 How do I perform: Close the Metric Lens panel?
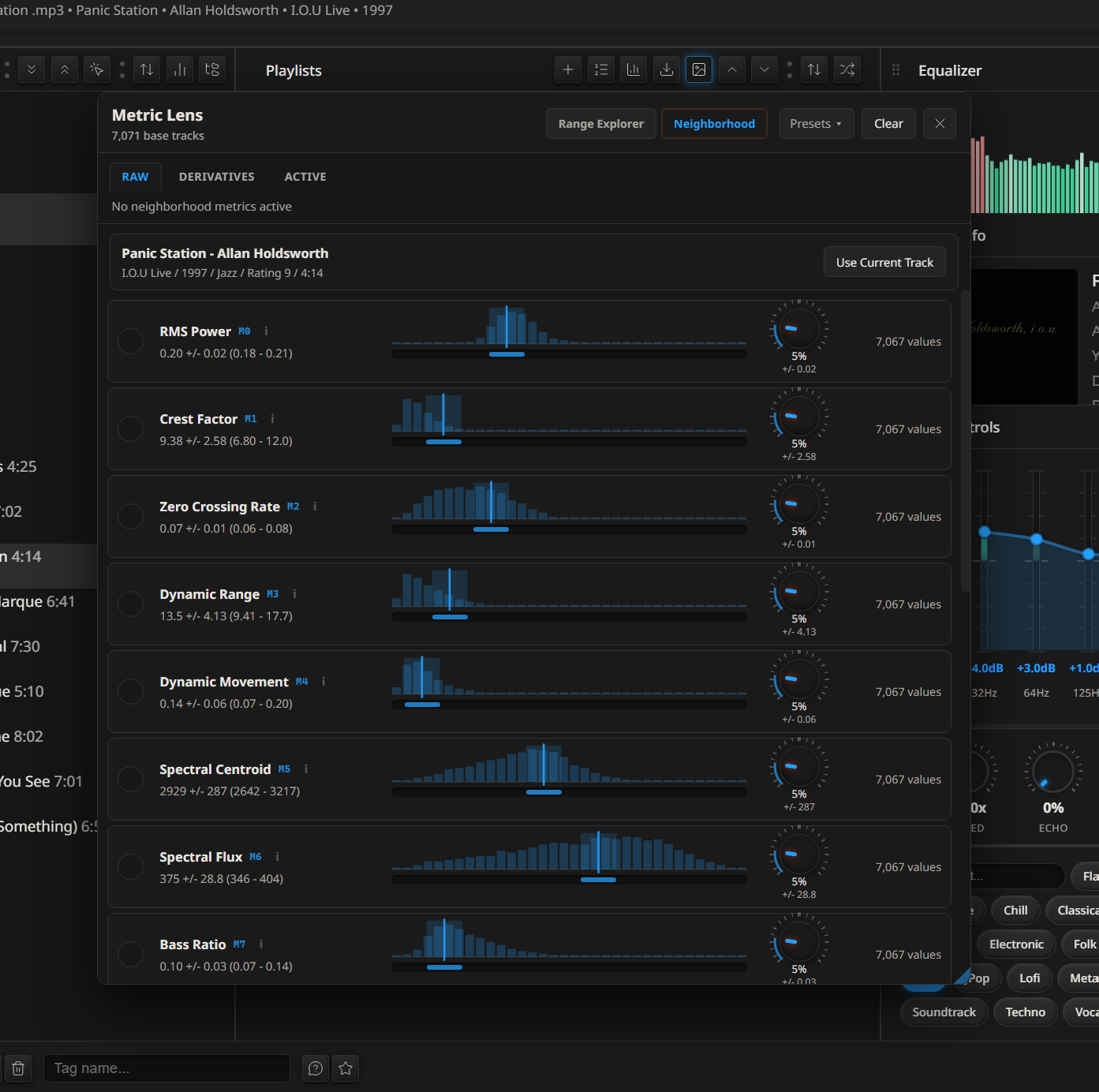click(x=940, y=123)
